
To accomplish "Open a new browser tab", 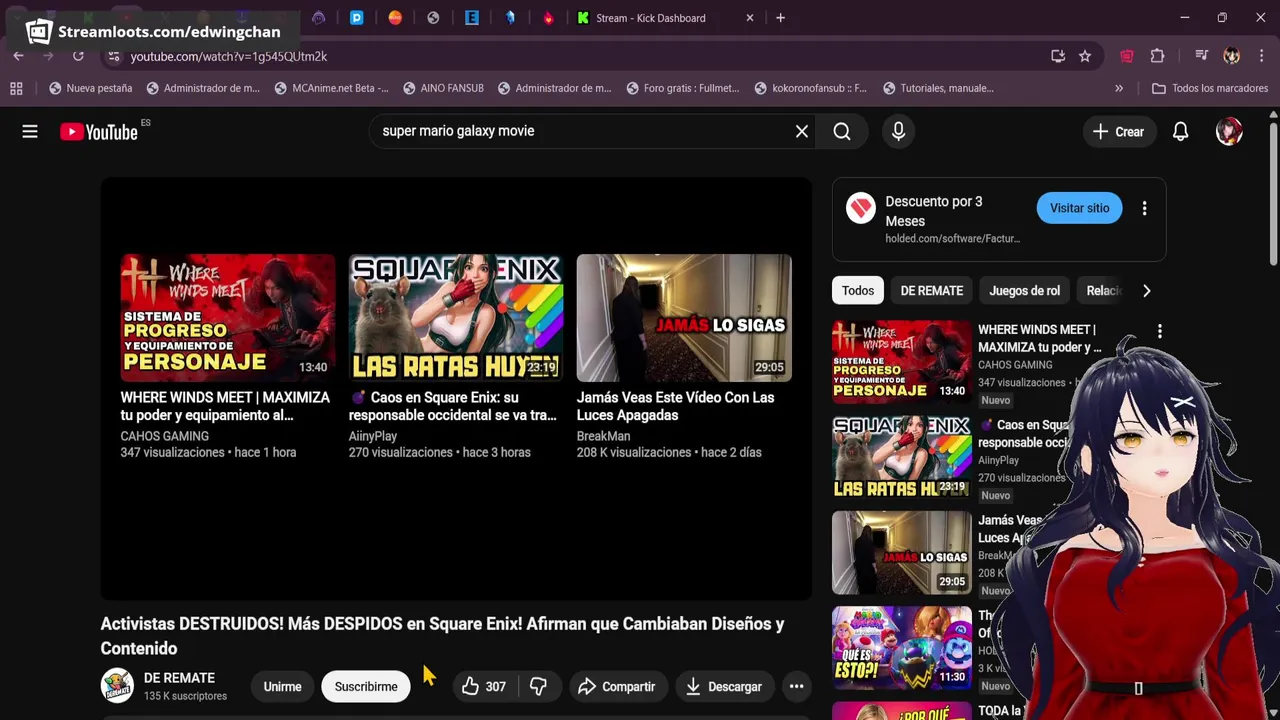I will click(781, 18).
